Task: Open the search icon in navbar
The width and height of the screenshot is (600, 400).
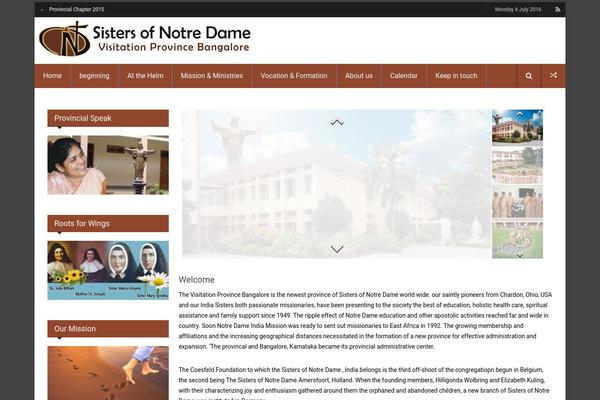Action: point(529,76)
